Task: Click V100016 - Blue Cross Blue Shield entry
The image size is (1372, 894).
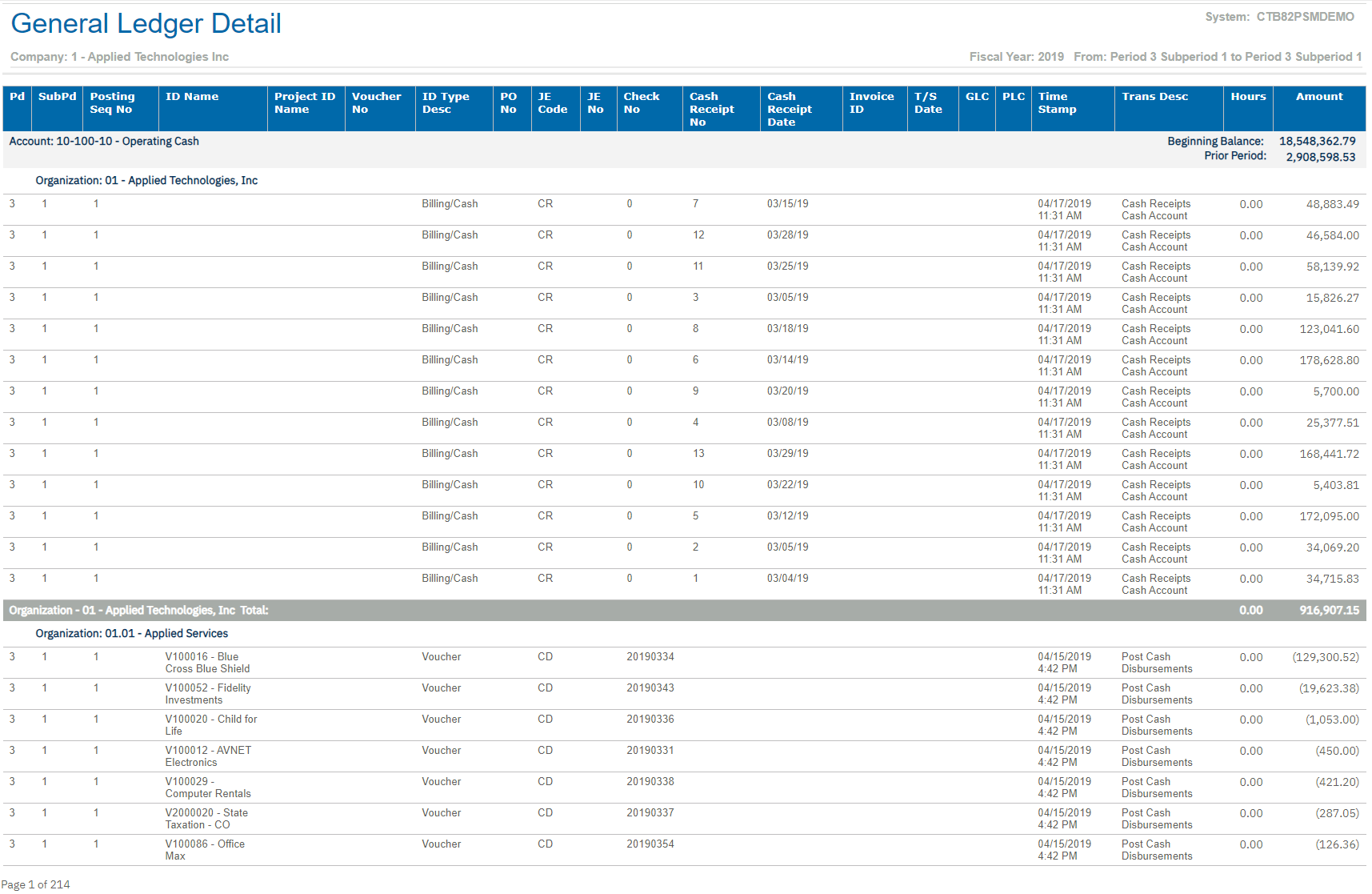Action: (x=207, y=663)
